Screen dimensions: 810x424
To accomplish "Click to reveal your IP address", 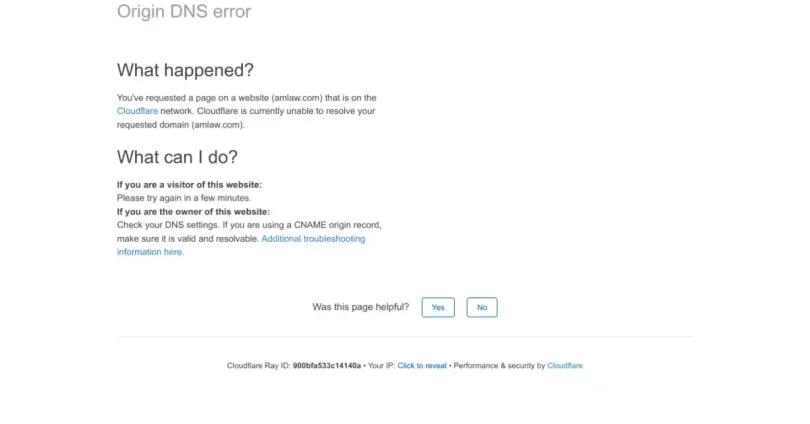I will pyautogui.click(x=422, y=366).
